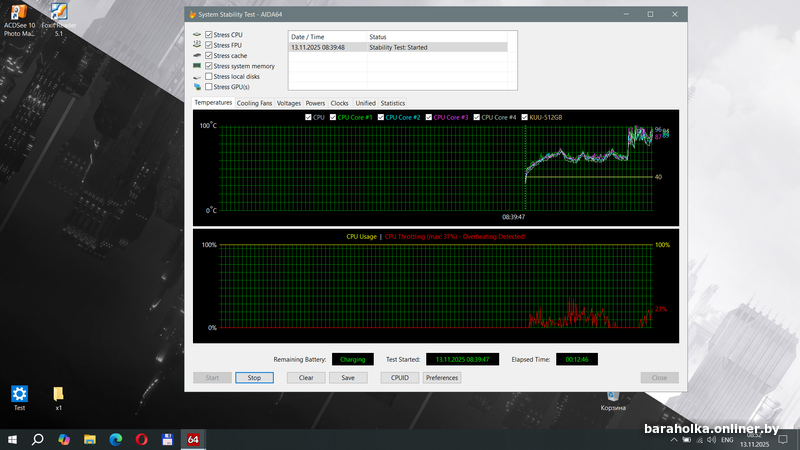This screenshot has height=450, width=800.
Task: Click AIDA64 icon in the taskbar
Action: pos(193,439)
